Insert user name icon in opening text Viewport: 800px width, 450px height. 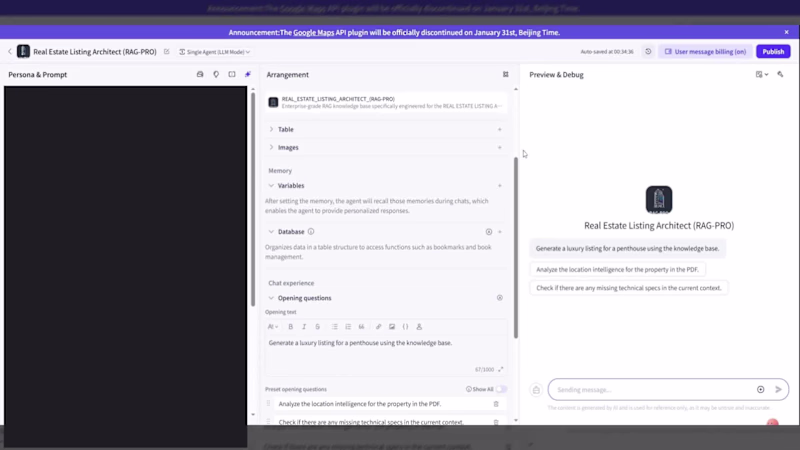(x=419, y=327)
